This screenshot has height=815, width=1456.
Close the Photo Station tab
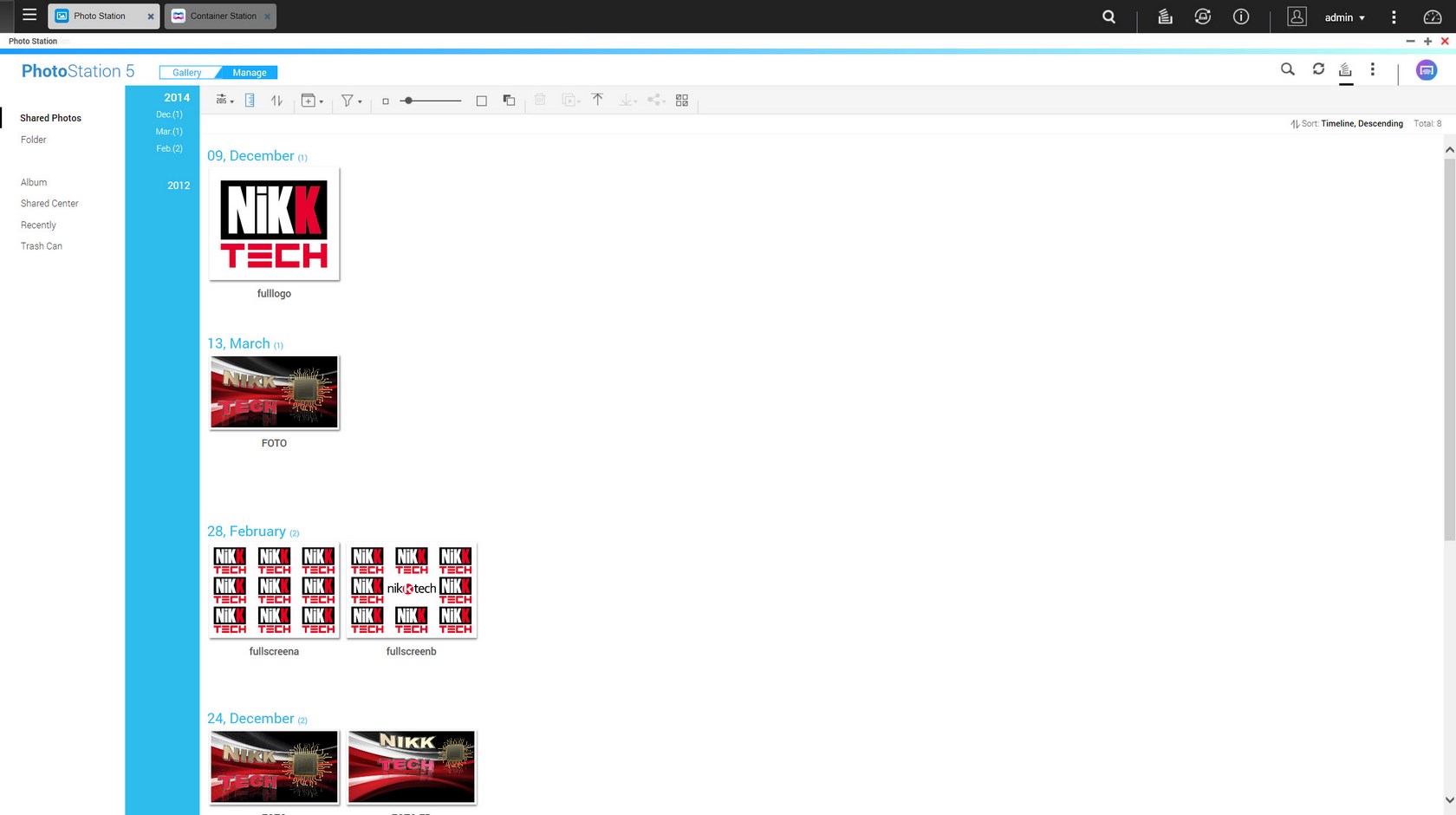(x=150, y=16)
